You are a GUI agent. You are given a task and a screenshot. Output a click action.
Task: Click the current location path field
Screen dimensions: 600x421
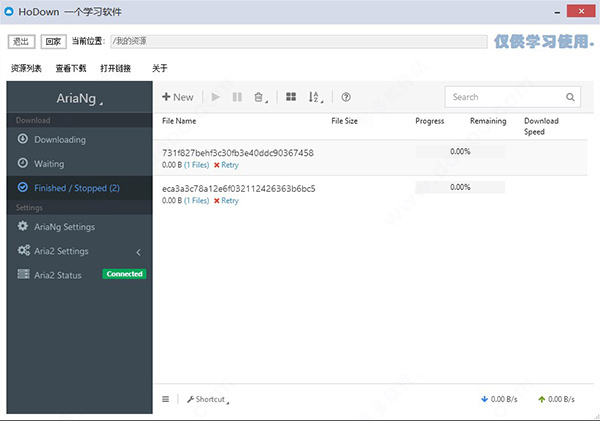point(299,41)
